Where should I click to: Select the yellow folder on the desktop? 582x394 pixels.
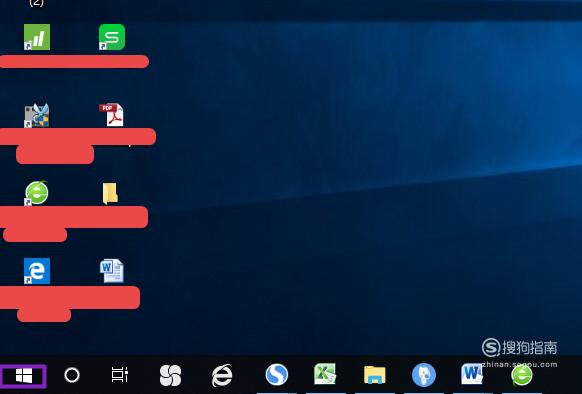111,193
